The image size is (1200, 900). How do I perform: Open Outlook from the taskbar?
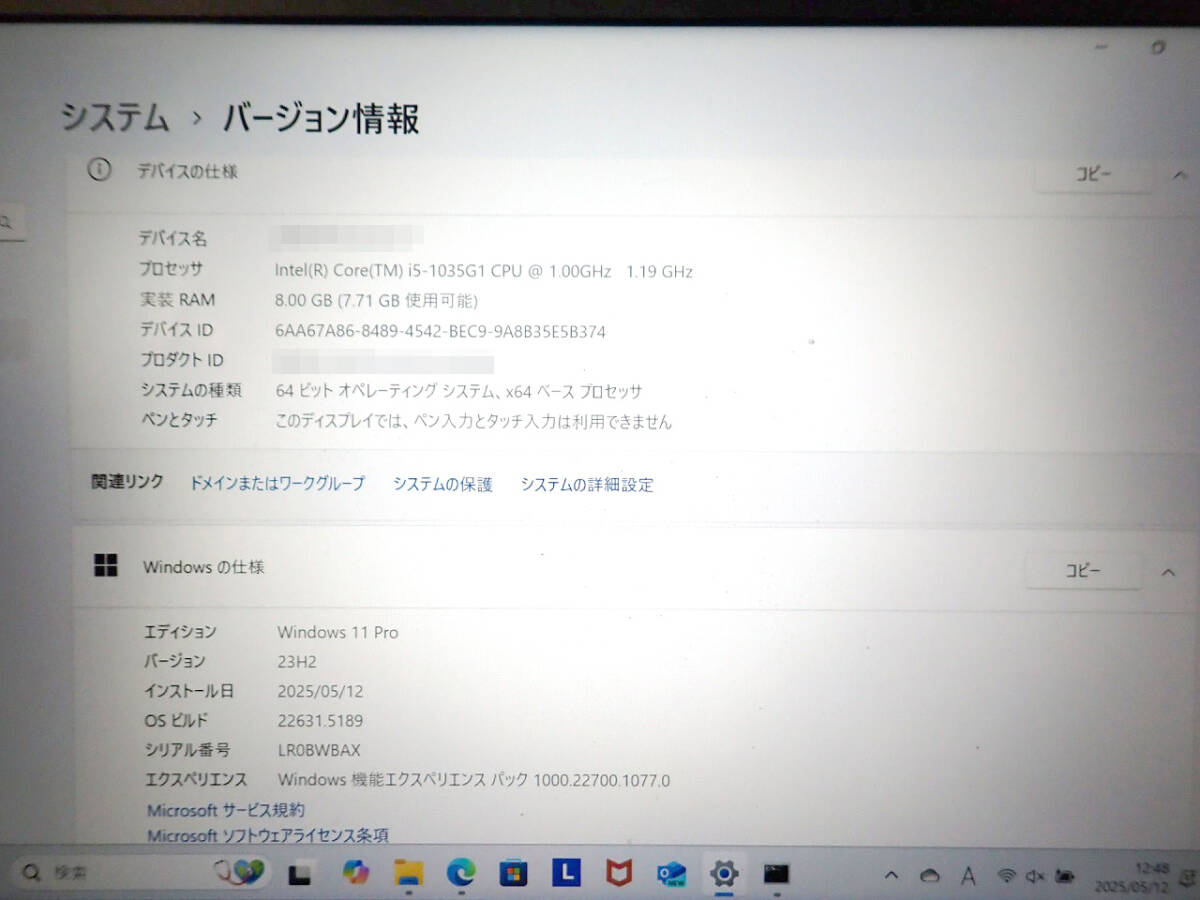click(x=671, y=875)
